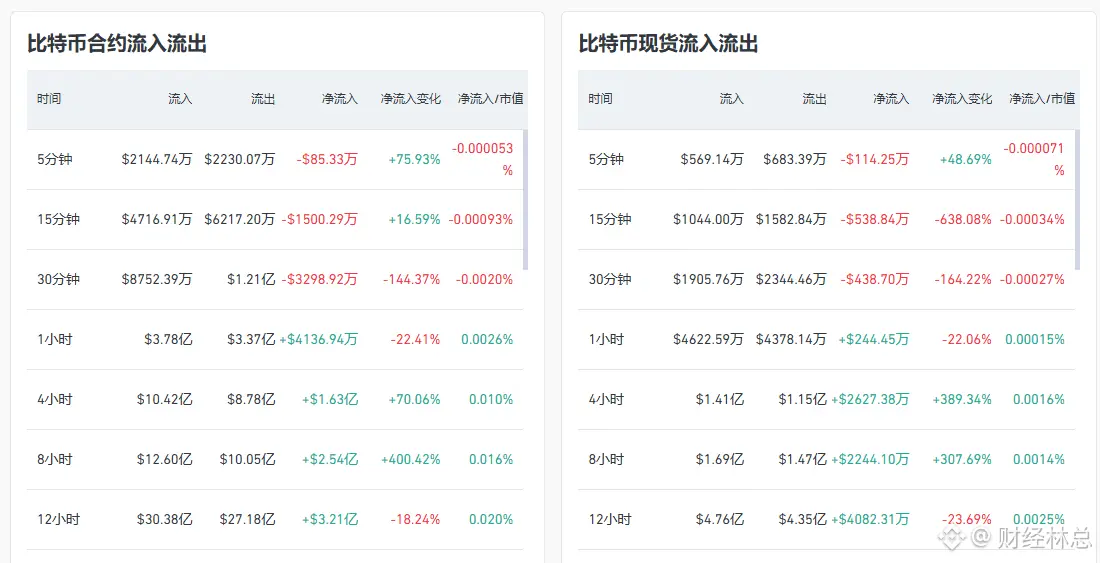Viewport: 1100px width, 563px height.
Task: Click change value +400.42%
Action: coord(411,461)
